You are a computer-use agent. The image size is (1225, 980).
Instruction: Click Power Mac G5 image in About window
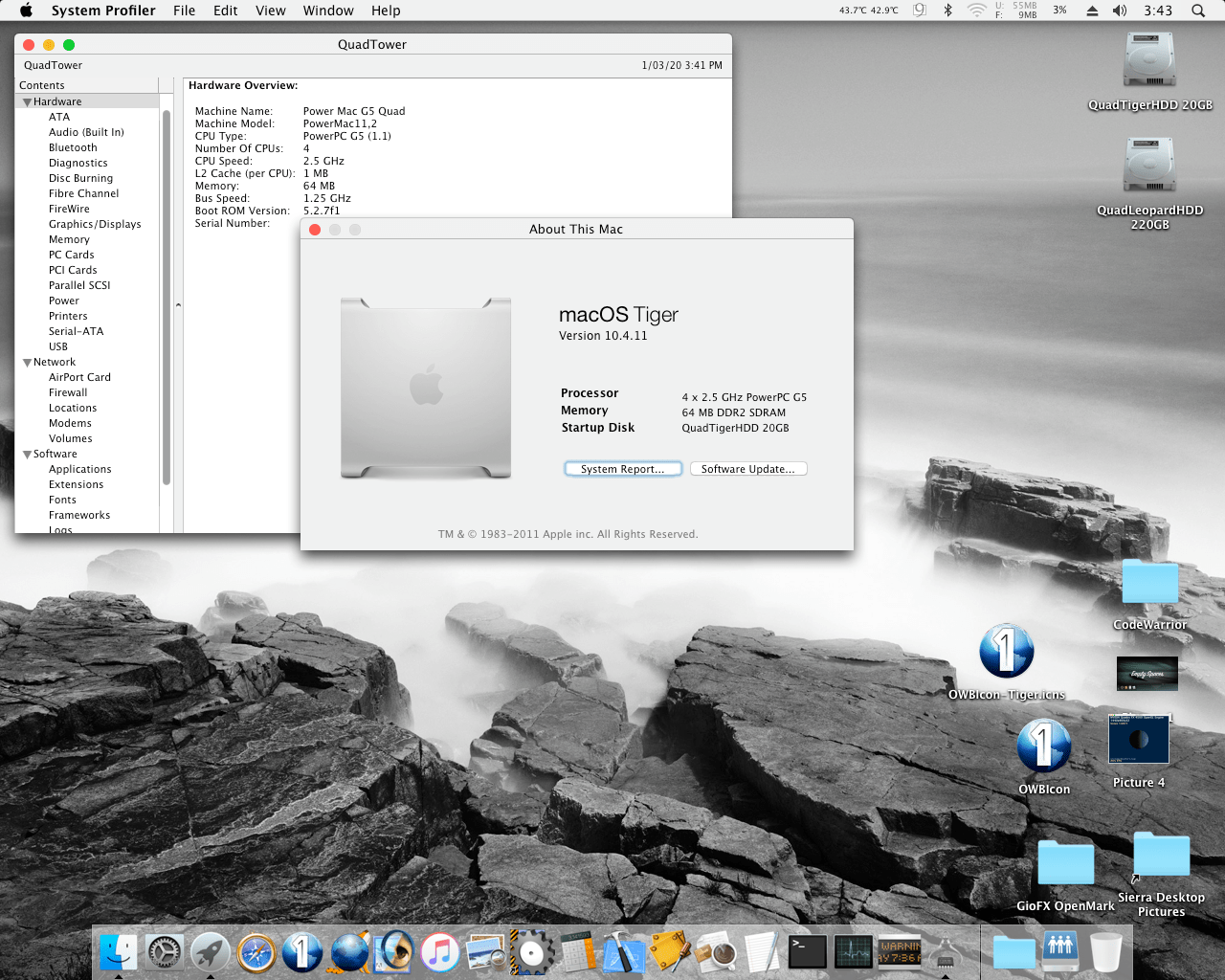426,388
